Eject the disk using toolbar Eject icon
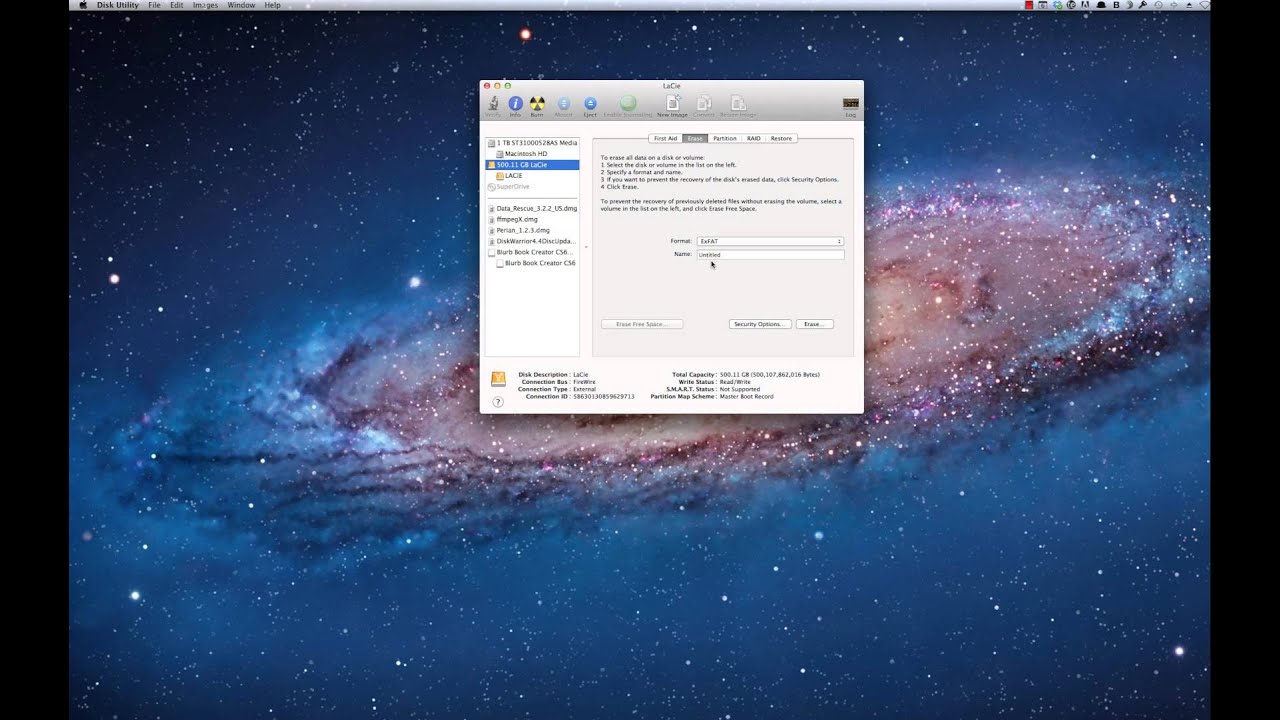The width and height of the screenshot is (1280, 720). coord(590,103)
